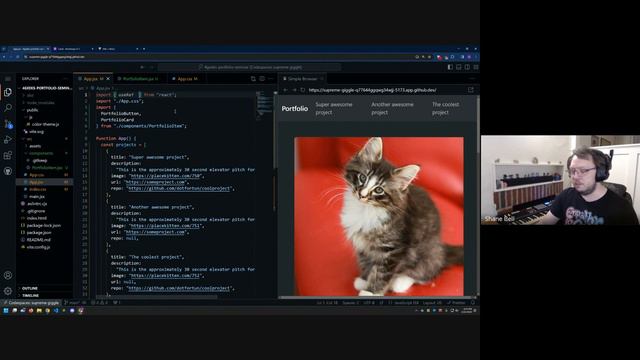
Task: Select the Simple Browser tab
Action: coord(302,79)
